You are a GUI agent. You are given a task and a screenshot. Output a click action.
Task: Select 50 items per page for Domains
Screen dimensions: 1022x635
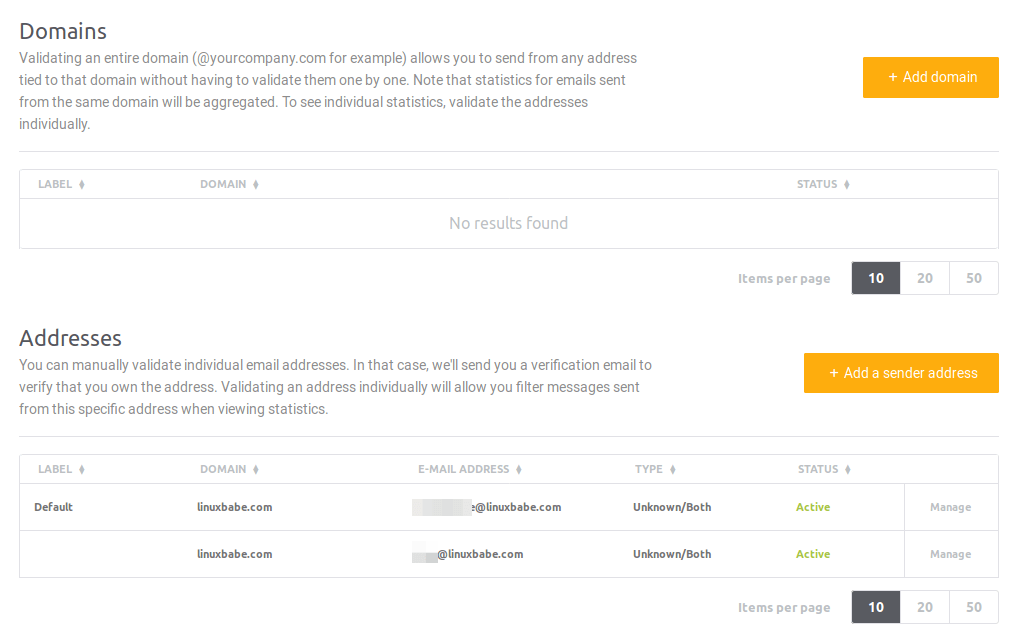(x=974, y=279)
